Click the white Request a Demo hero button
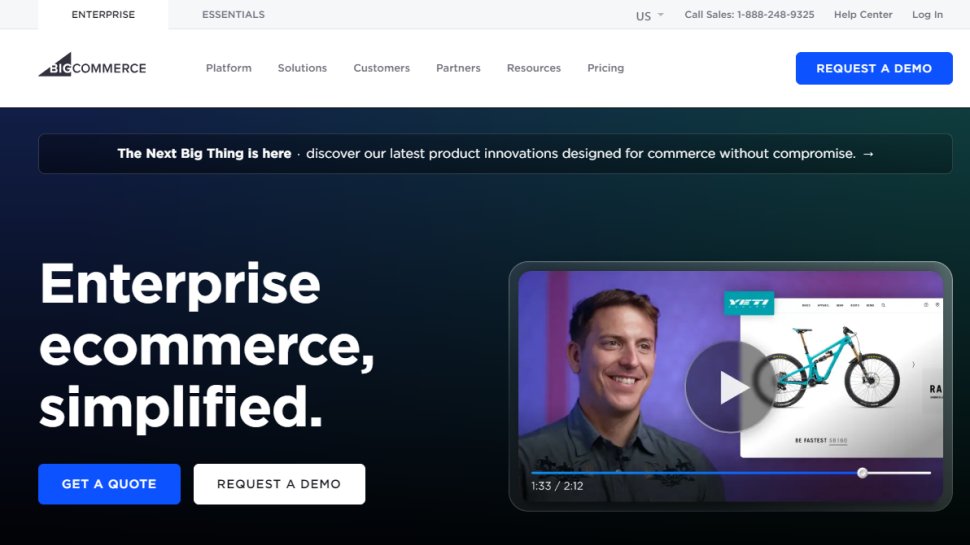The width and height of the screenshot is (970, 545). [279, 484]
